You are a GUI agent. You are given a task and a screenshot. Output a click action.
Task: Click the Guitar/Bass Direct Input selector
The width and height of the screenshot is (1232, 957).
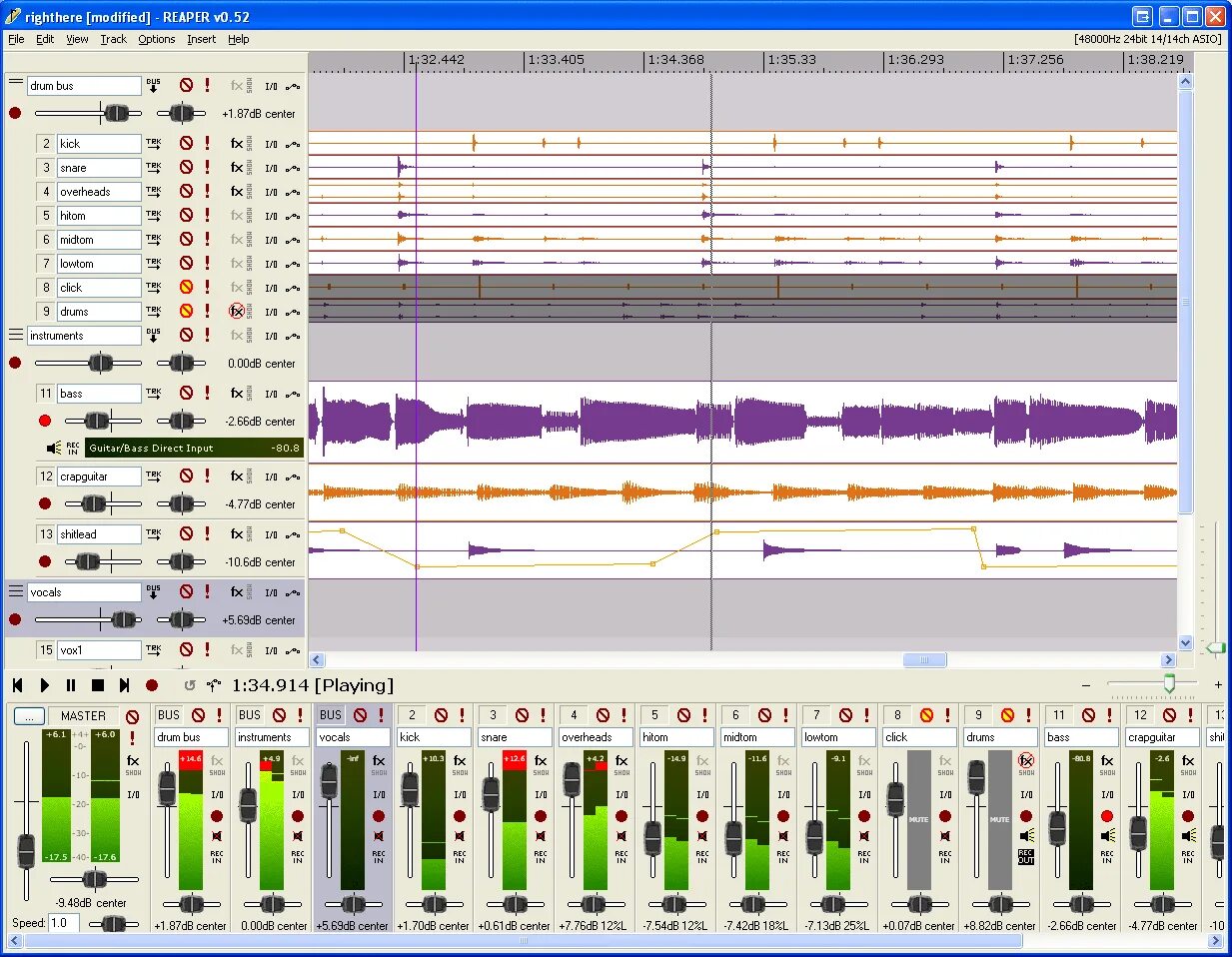[194, 448]
